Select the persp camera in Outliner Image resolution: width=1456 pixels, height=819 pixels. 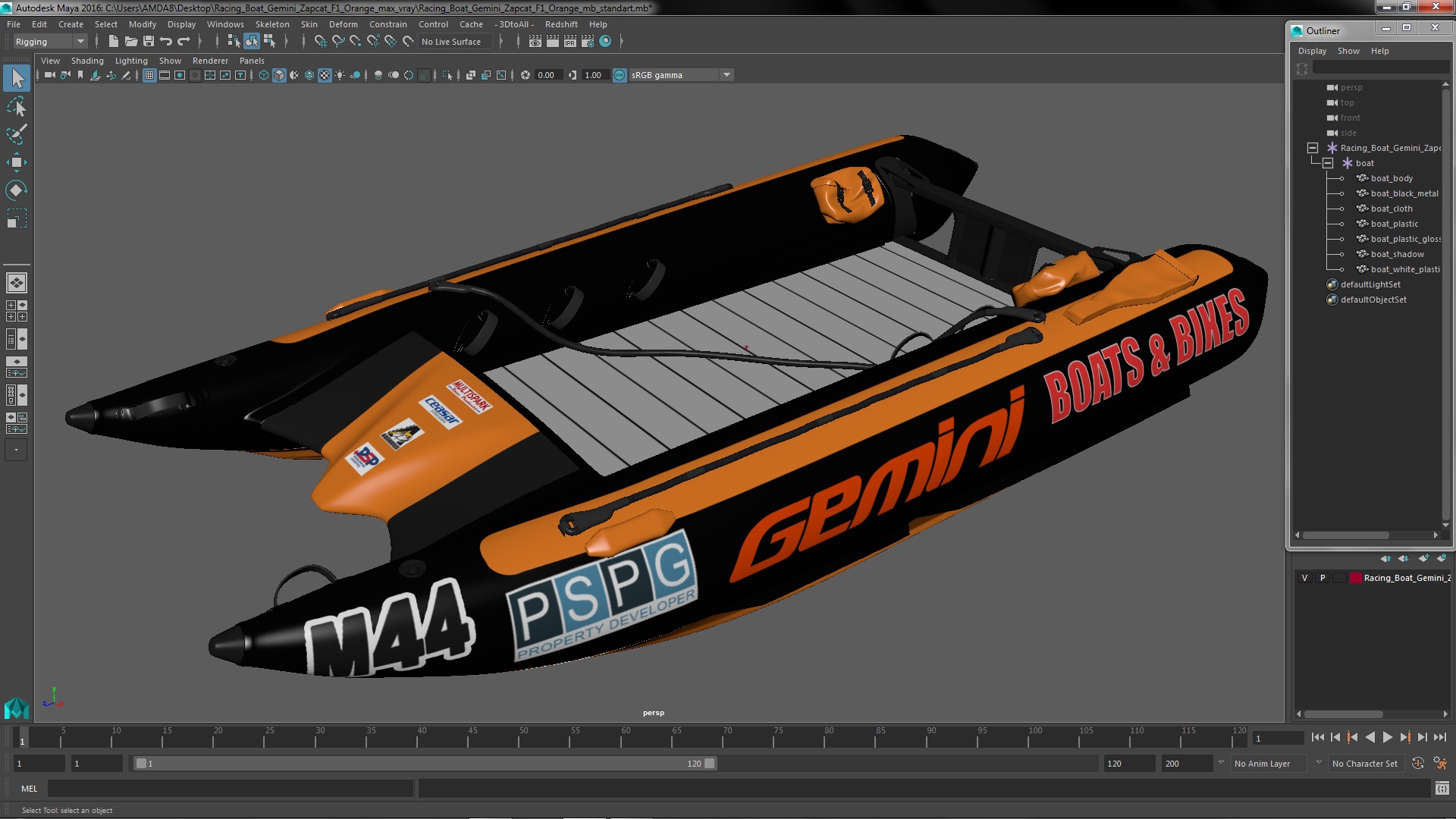(1351, 87)
